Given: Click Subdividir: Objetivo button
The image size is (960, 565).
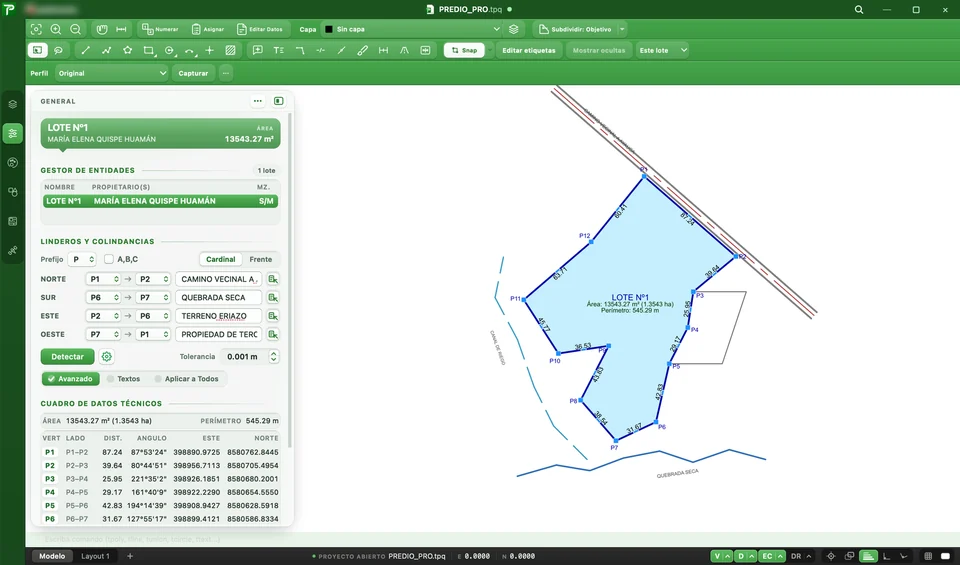Looking at the screenshot, I should [x=575, y=29].
